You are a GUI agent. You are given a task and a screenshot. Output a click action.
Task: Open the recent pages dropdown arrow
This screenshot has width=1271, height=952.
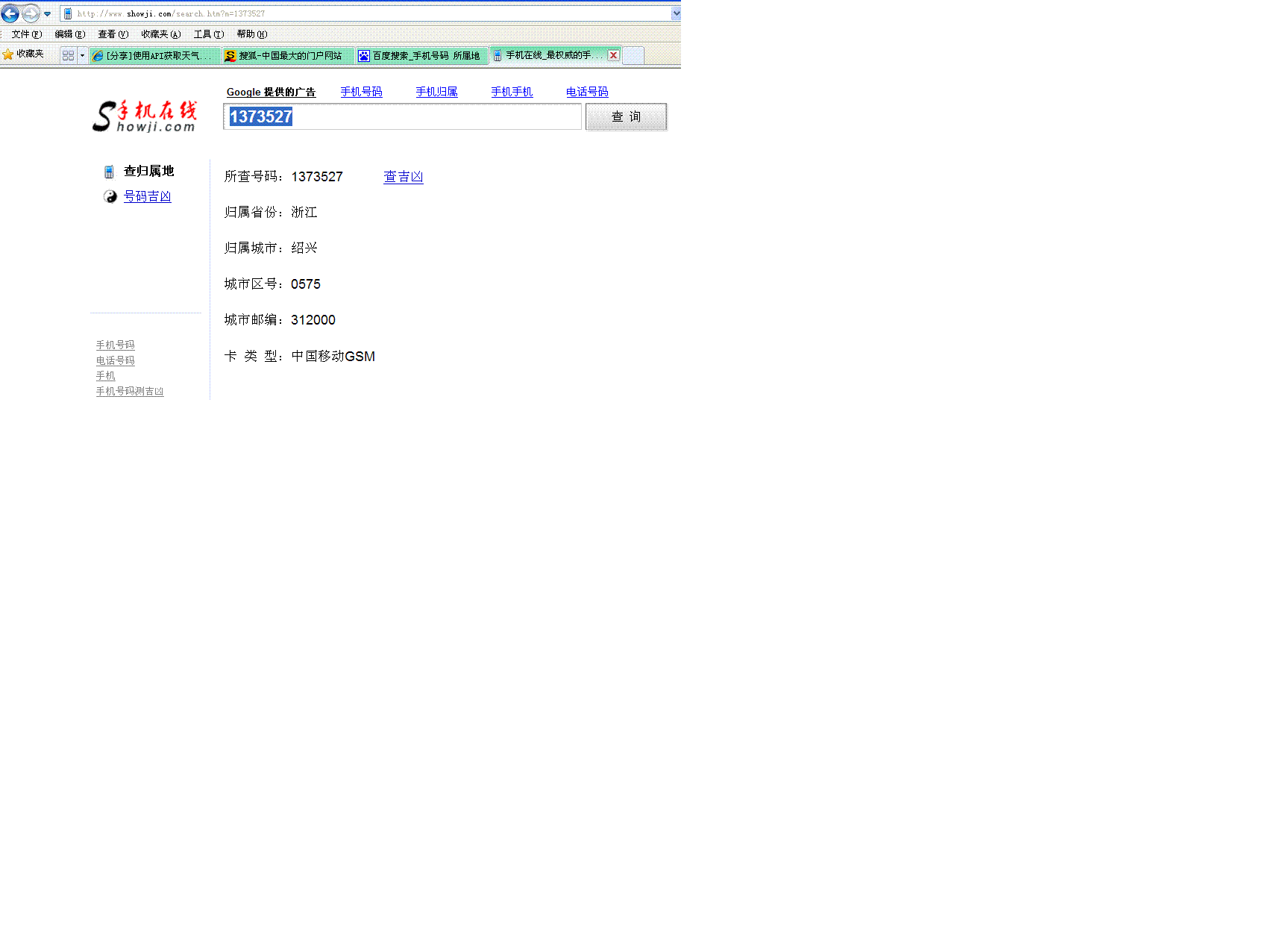coord(48,14)
